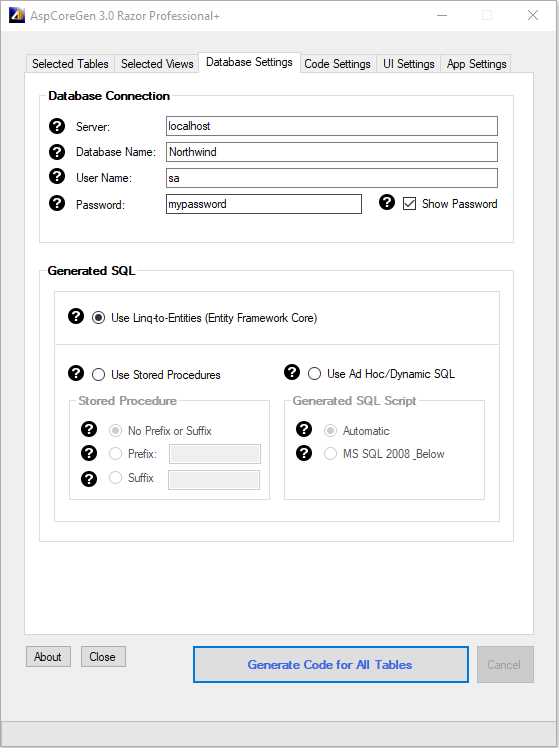Click help icon beside Suffix option
This screenshot has height=748, width=559.
click(89, 479)
